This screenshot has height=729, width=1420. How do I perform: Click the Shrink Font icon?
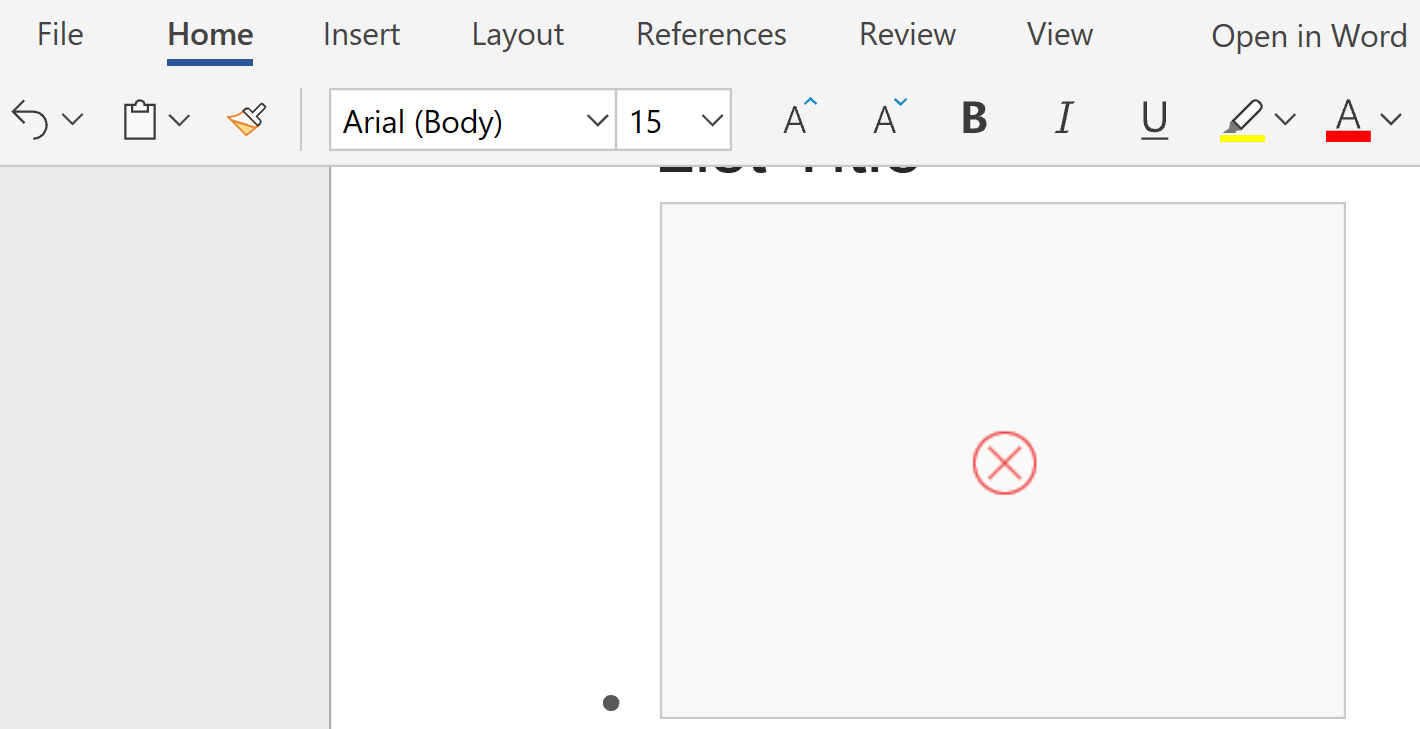click(x=890, y=118)
